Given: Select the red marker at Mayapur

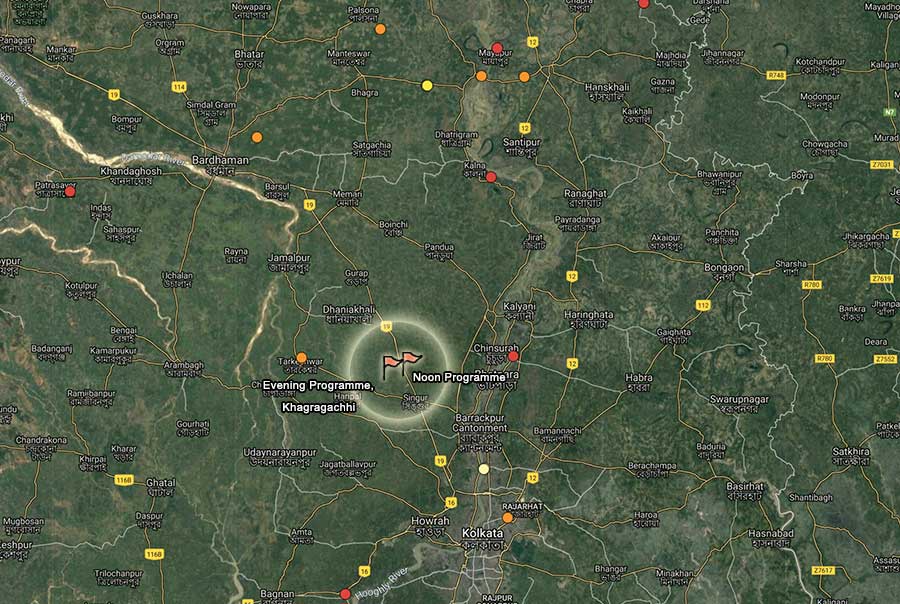Looking at the screenshot, I should [497, 48].
